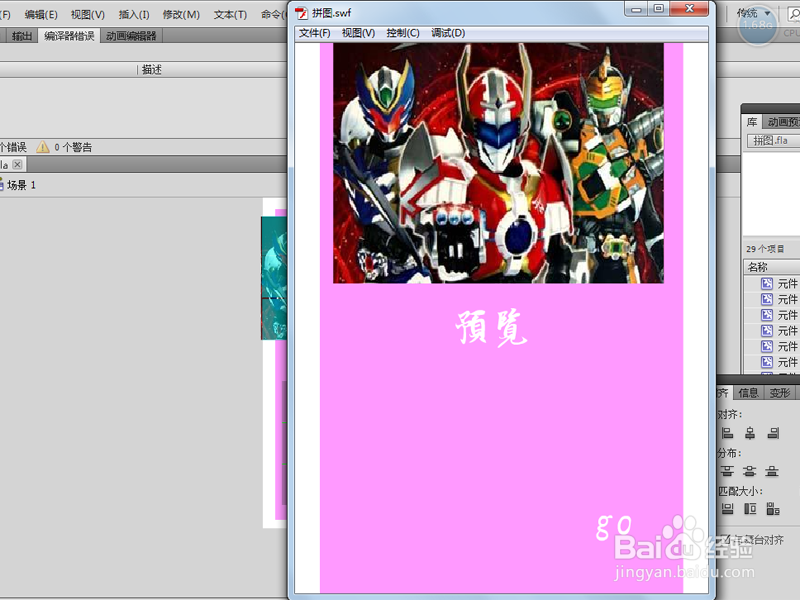The height and width of the screenshot is (600, 800).
Task: Open 修改(M) menu in Flash
Action: 181,15
